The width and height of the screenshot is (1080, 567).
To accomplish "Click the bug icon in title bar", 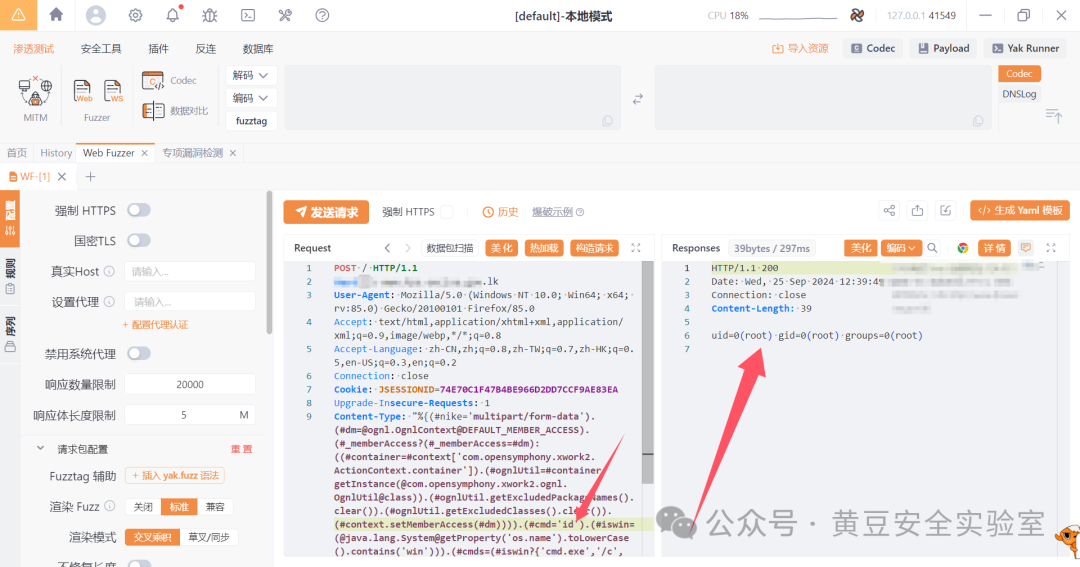I will coord(210,15).
